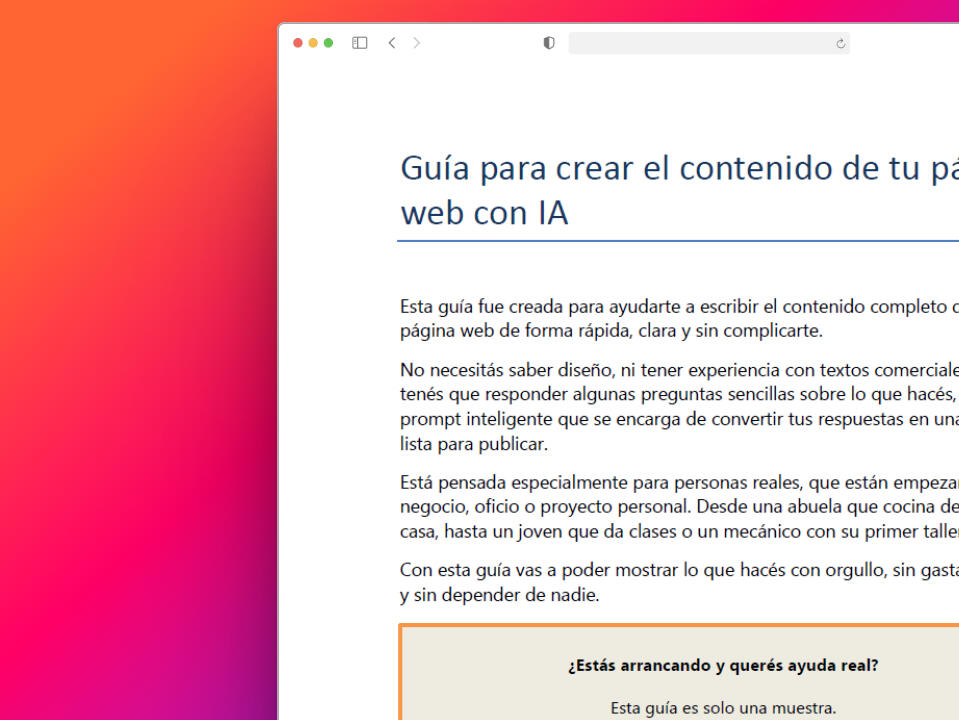Open the privacy report shield icon

pyautogui.click(x=549, y=43)
